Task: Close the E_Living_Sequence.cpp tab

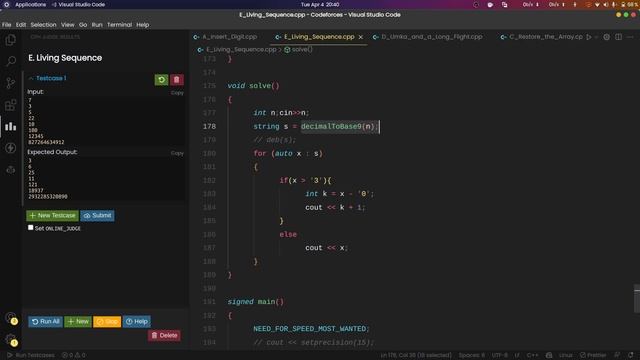Action: (x=361, y=37)
